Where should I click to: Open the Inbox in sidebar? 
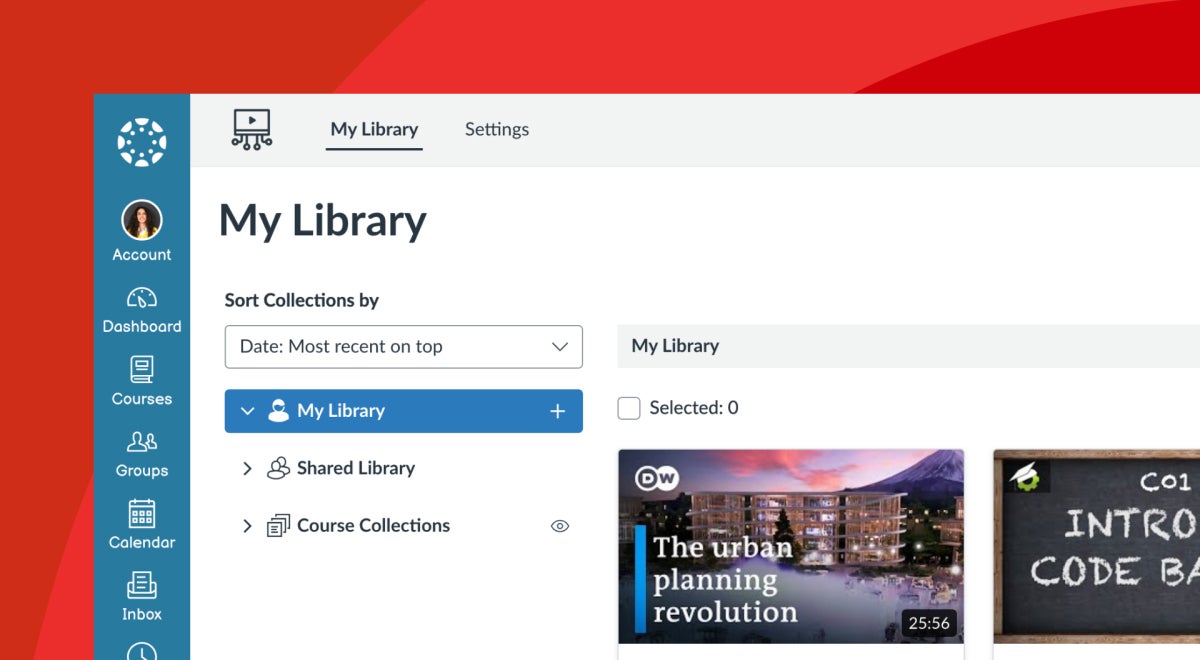(x=142, y=598)
